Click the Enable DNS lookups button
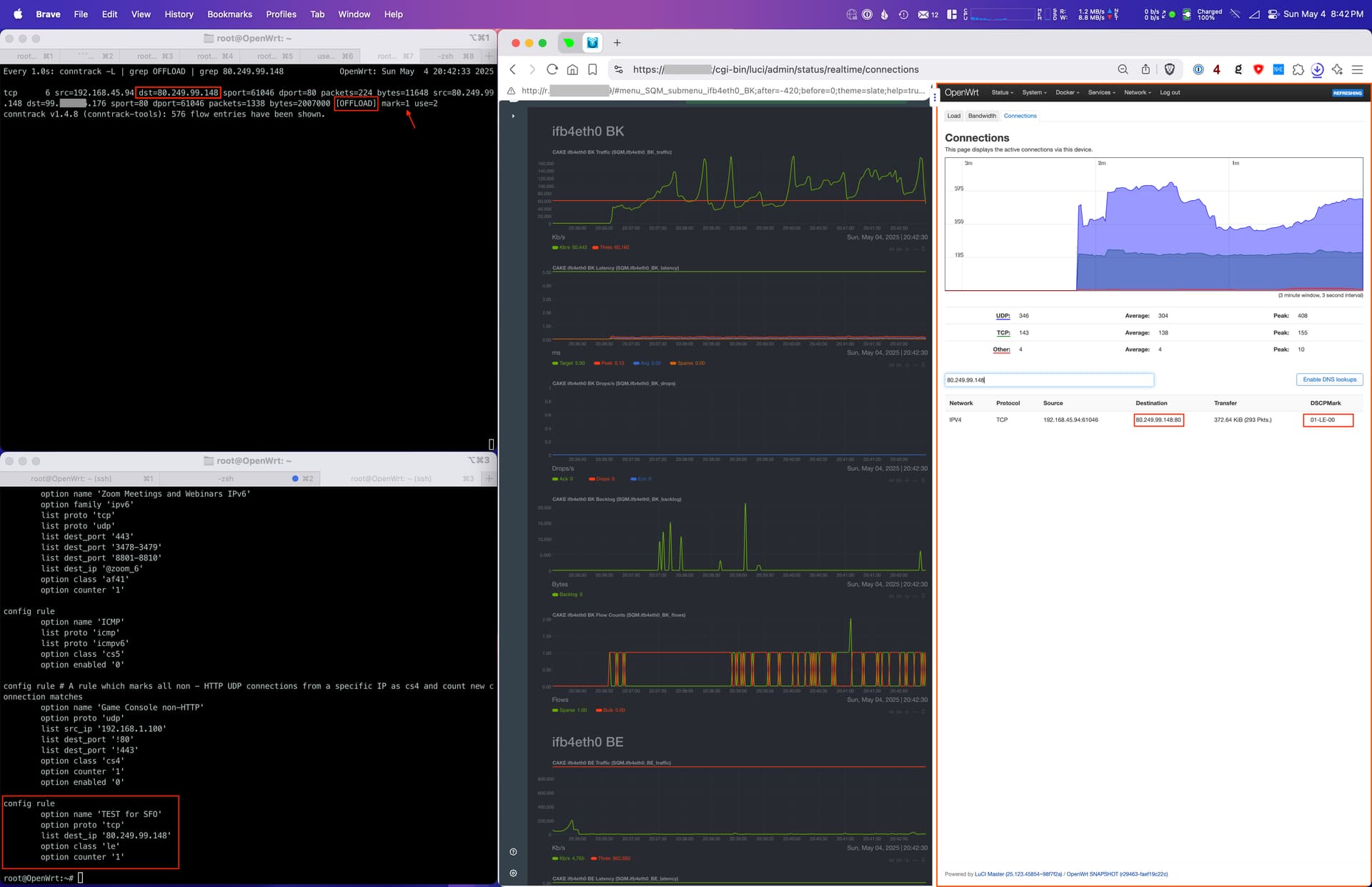This screenshot has height=887, width=1372. [x=1329, y=380]
